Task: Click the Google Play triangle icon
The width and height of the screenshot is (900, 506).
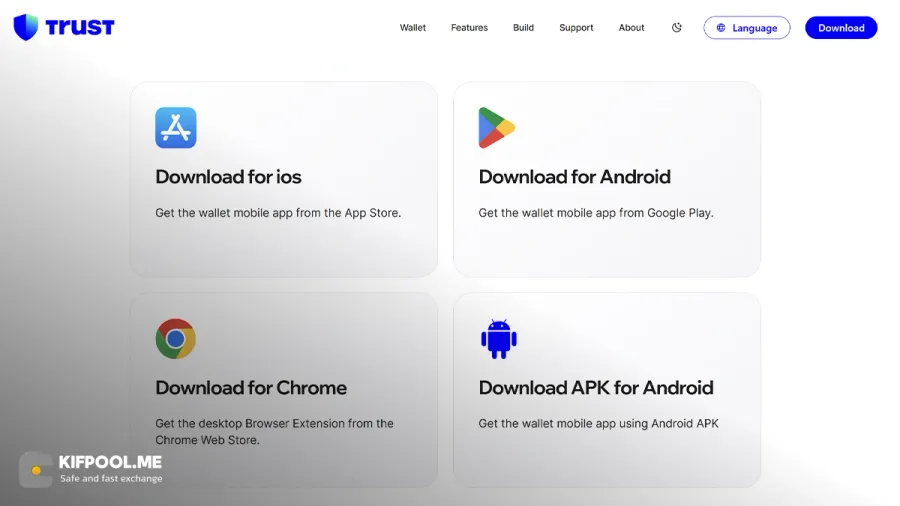Action: pyautogui.click(x=496, y=127)
